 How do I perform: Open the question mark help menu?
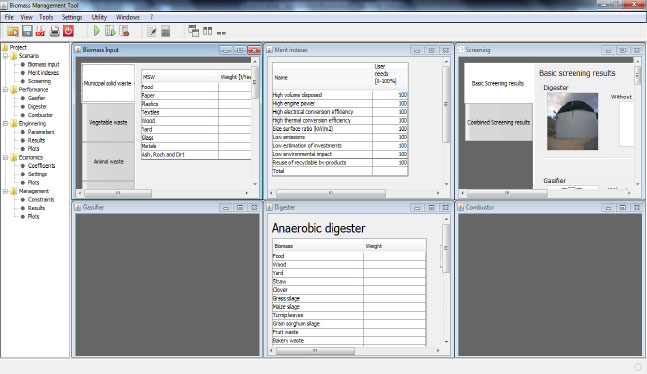coord(151,17)
